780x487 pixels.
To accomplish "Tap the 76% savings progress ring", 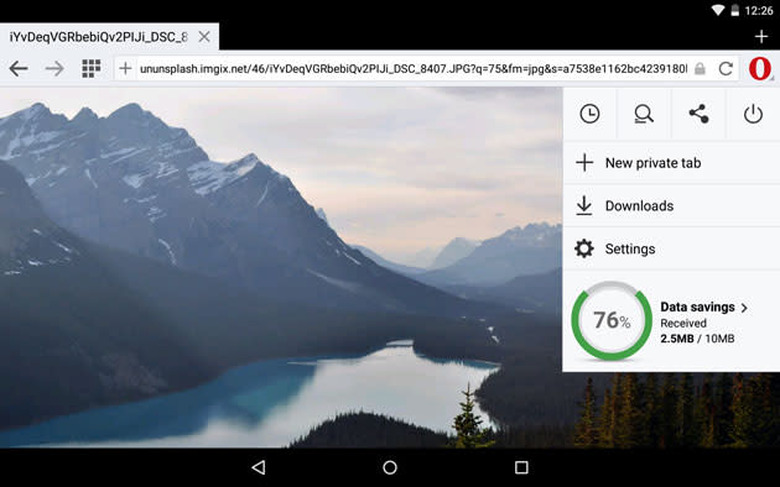I will pyautogui.click(x=611, y=321).
